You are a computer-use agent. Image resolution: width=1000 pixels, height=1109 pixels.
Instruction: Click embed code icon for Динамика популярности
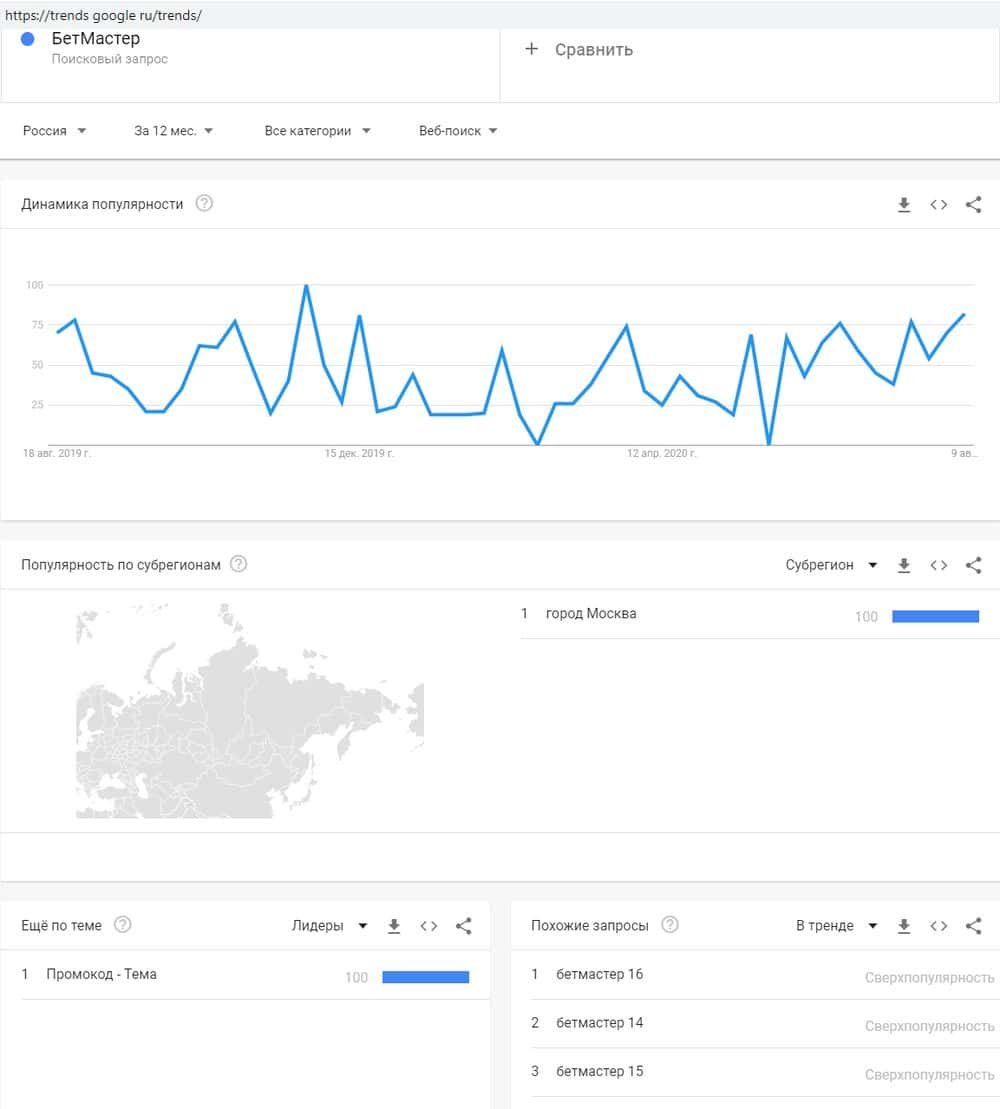pos(938,205)
